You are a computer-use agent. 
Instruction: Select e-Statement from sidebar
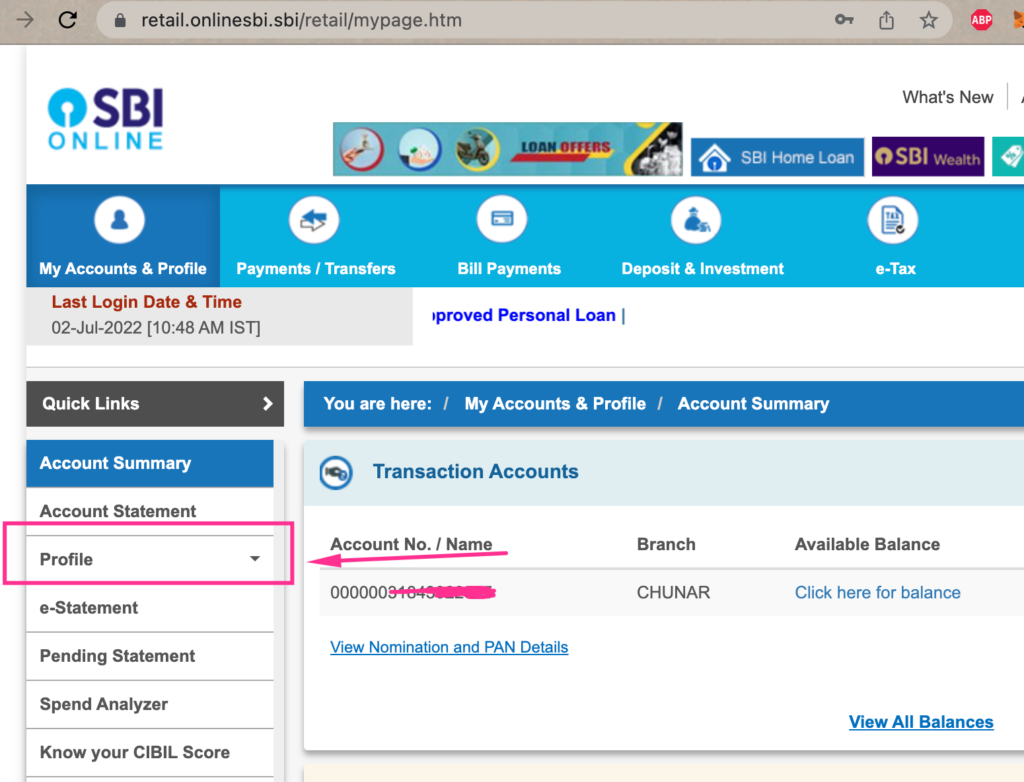[89, 608]
